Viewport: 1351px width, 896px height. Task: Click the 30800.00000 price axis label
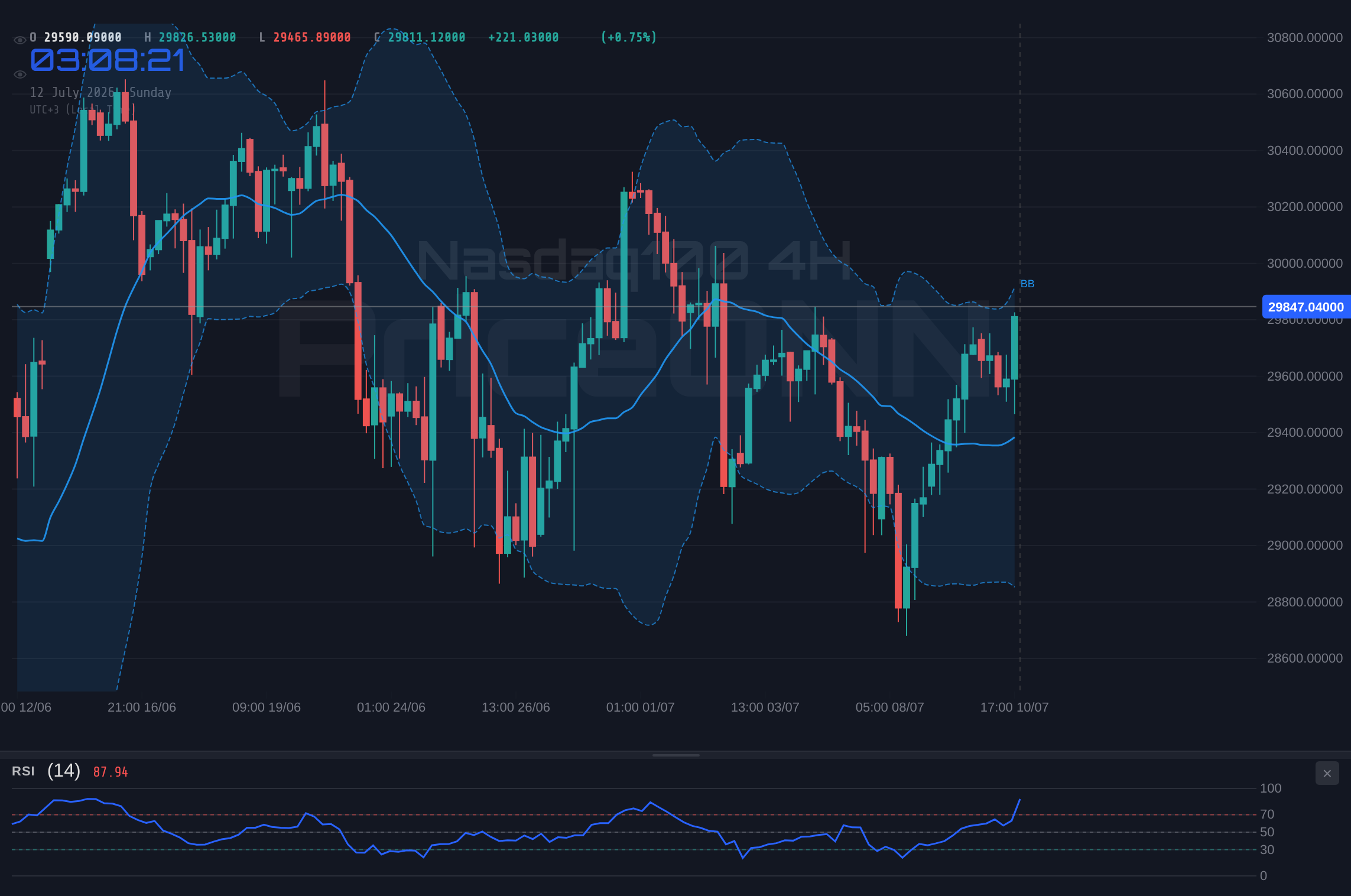(1305, 38)
